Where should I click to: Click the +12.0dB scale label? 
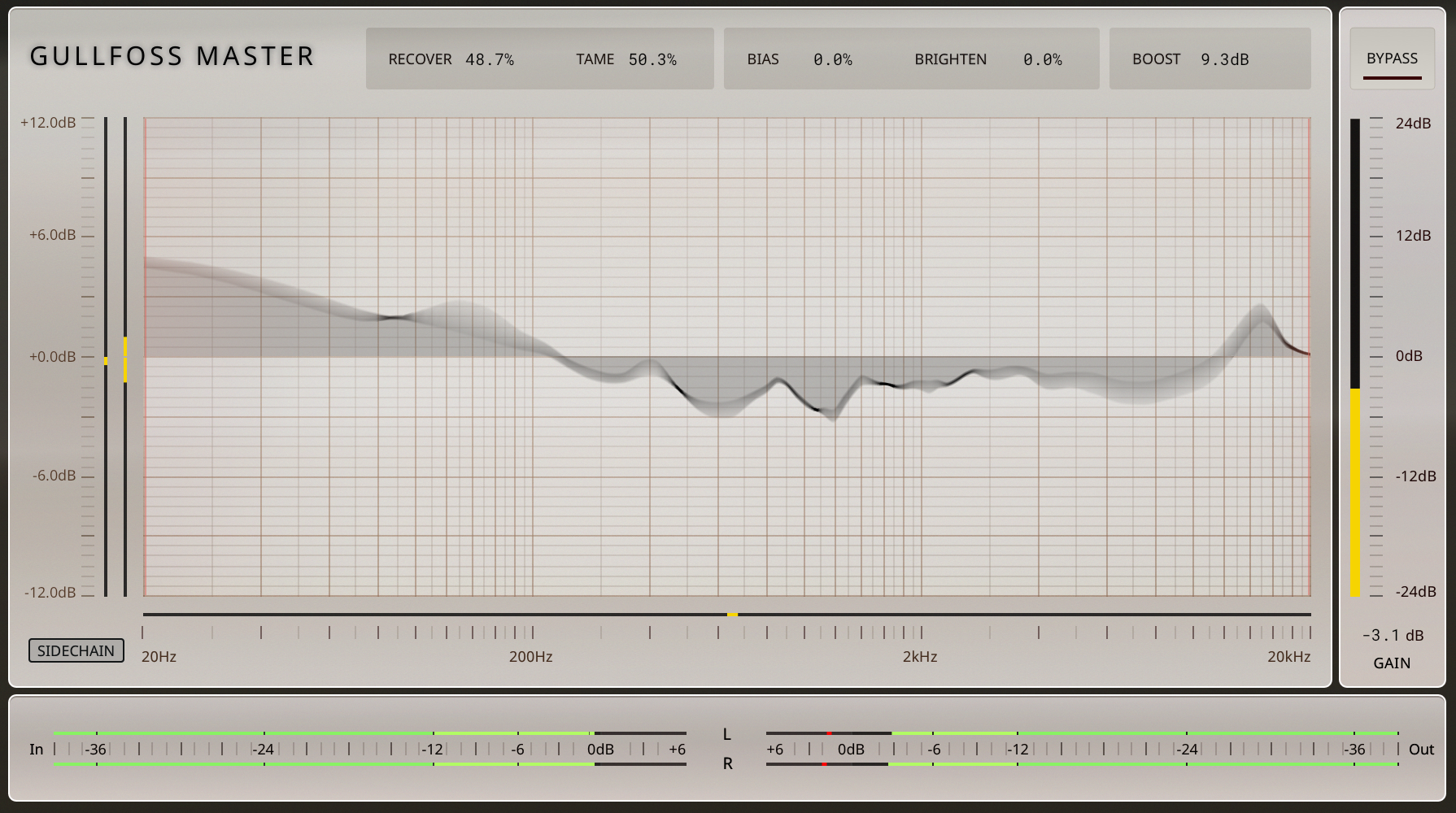click(48, 123)
